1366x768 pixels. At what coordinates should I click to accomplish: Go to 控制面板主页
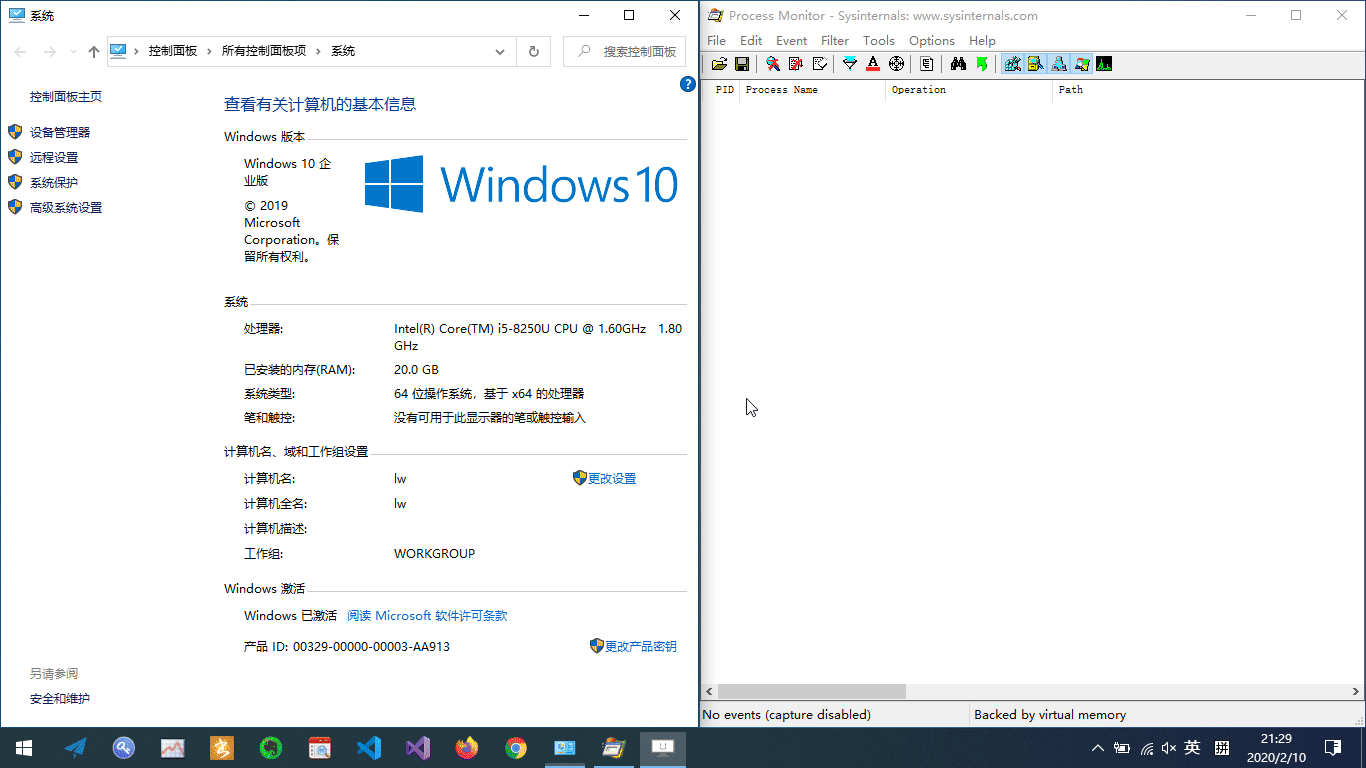click(x=66, y=96)
